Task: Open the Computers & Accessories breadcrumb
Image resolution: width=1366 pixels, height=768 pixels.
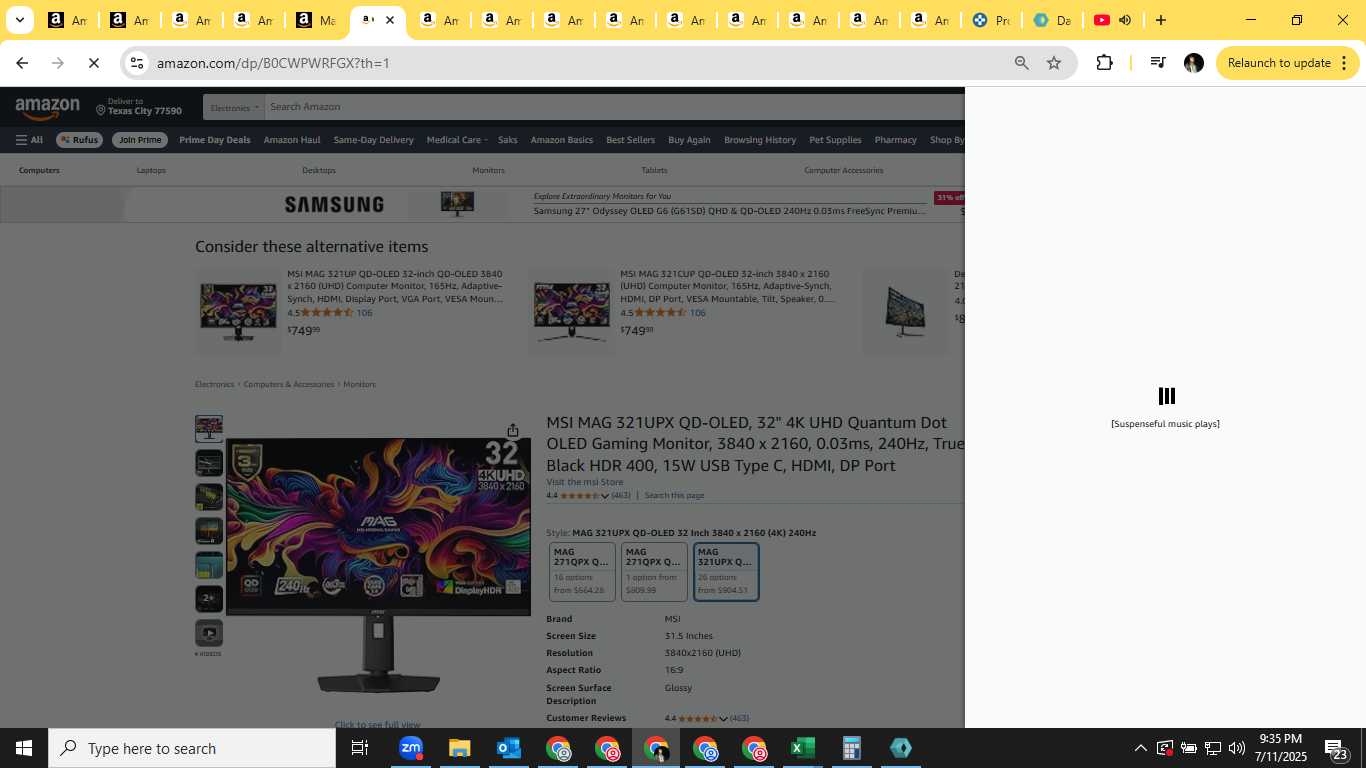Action: [288, 384]
